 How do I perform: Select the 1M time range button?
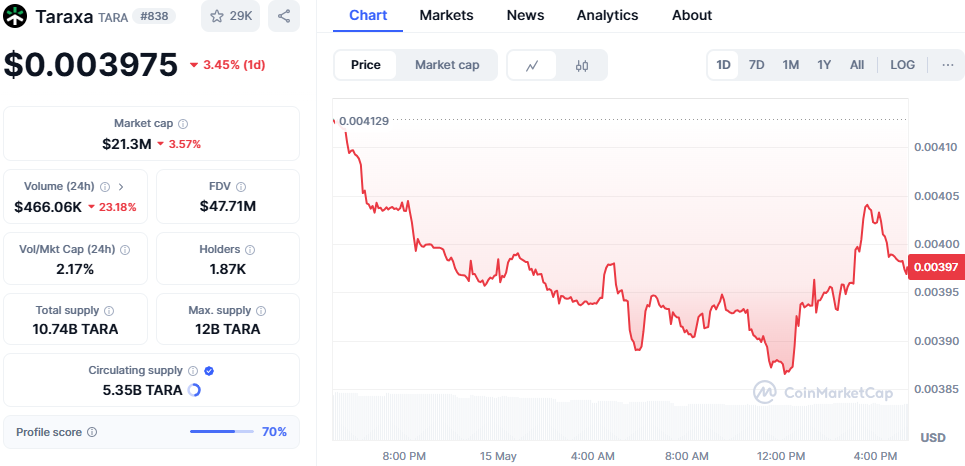790,65
